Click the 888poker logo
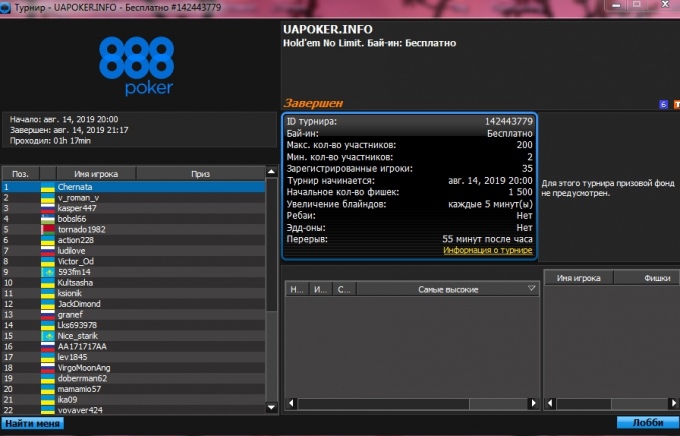680x436 pixels. click(137, 66)
